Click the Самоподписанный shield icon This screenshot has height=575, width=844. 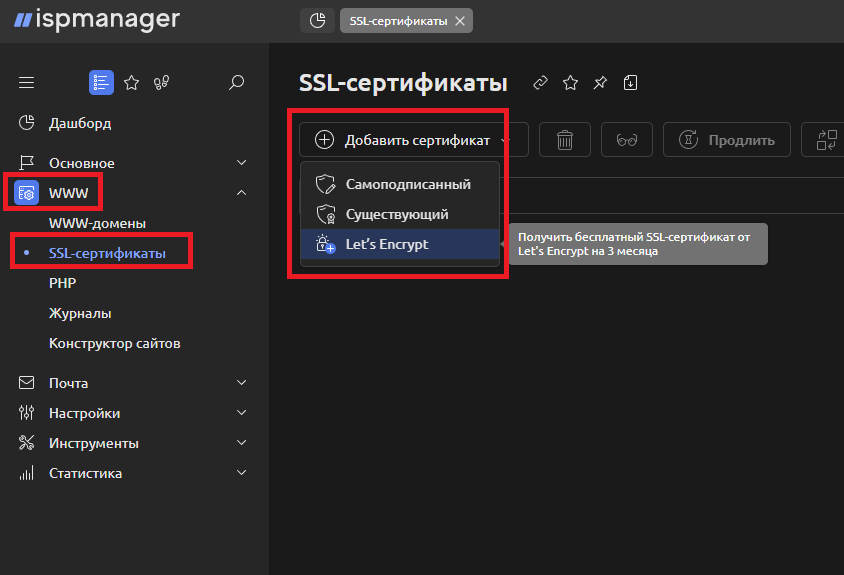click(x=325, y=184)
